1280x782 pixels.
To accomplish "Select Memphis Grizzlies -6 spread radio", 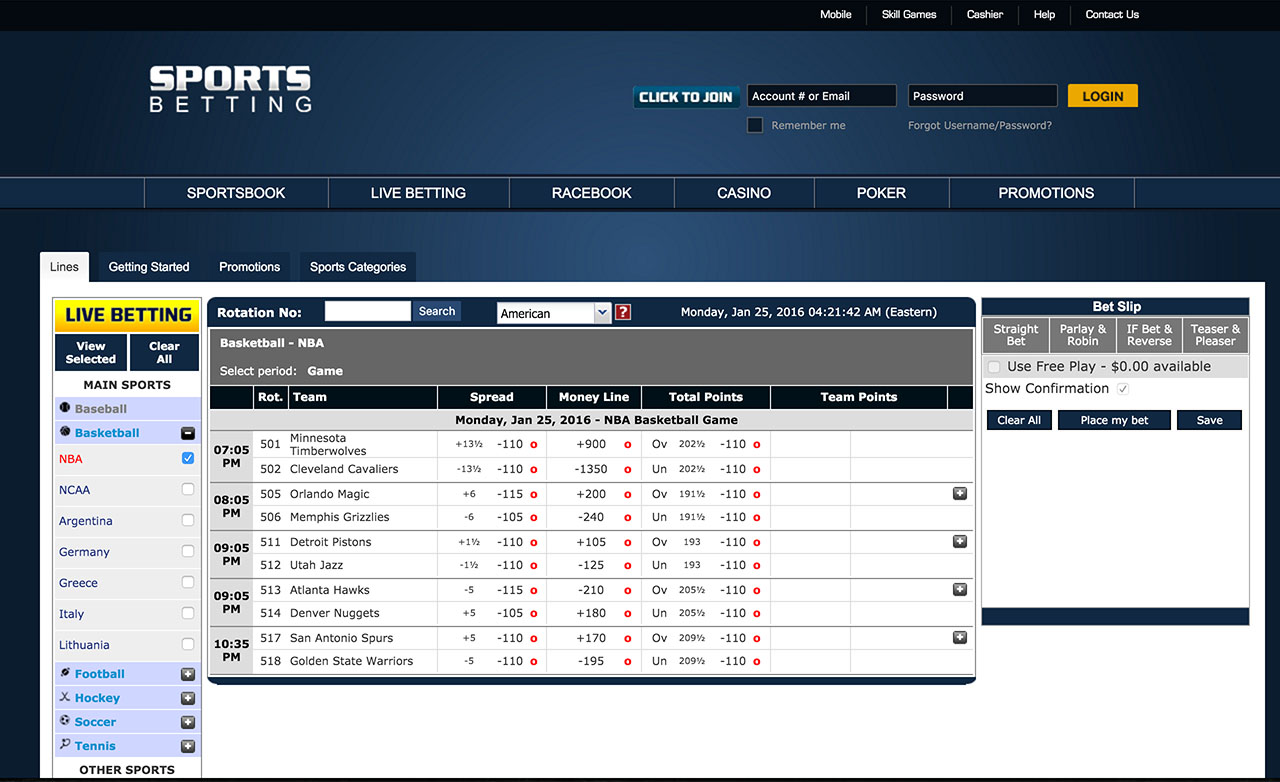I will (534, 518).
